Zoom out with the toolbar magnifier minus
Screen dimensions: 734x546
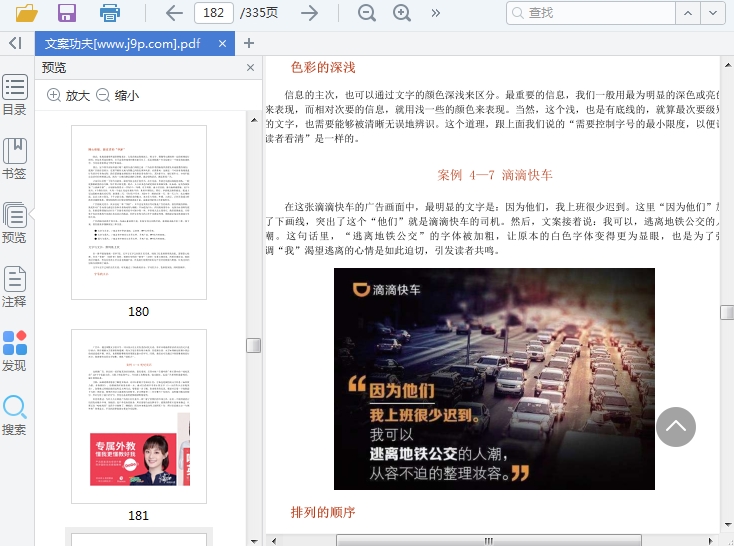(x=367, y=13)
